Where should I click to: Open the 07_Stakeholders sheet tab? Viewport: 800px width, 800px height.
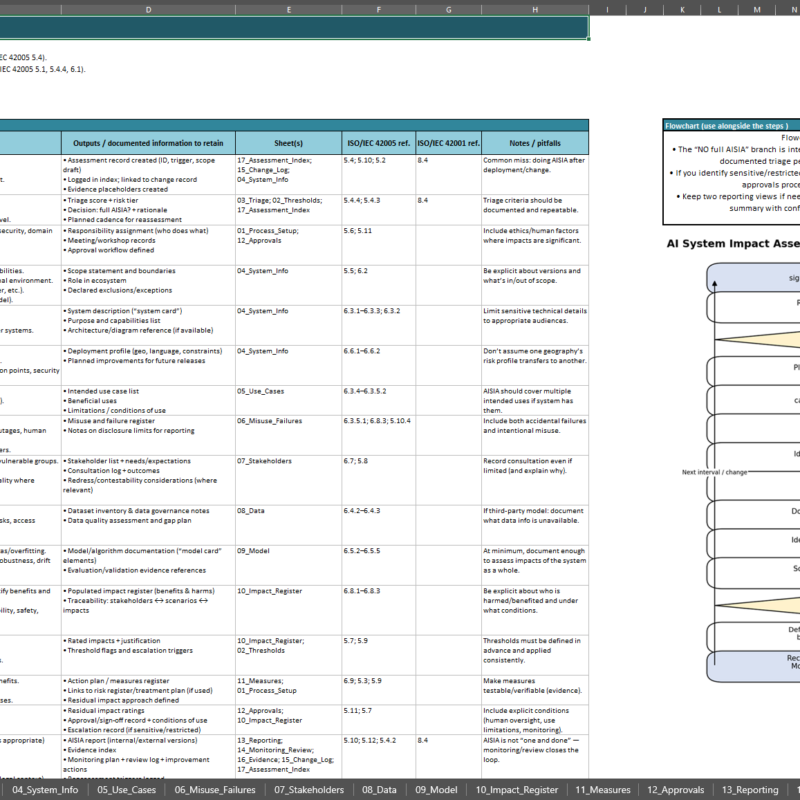pos(310,790)
